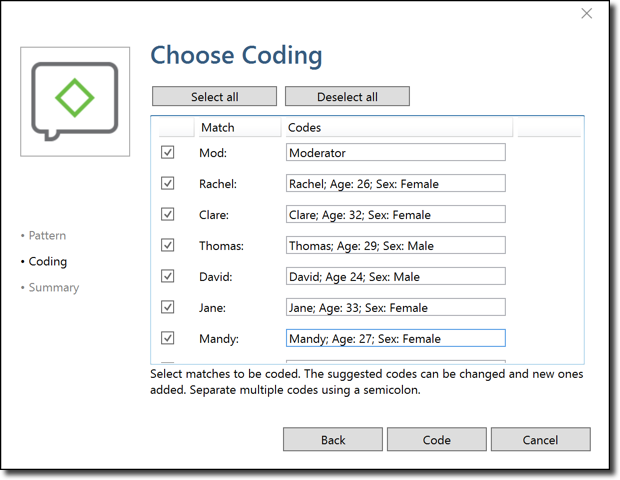Click the Rachel codes text field
The image size is (620, 480).
point(395,184)
